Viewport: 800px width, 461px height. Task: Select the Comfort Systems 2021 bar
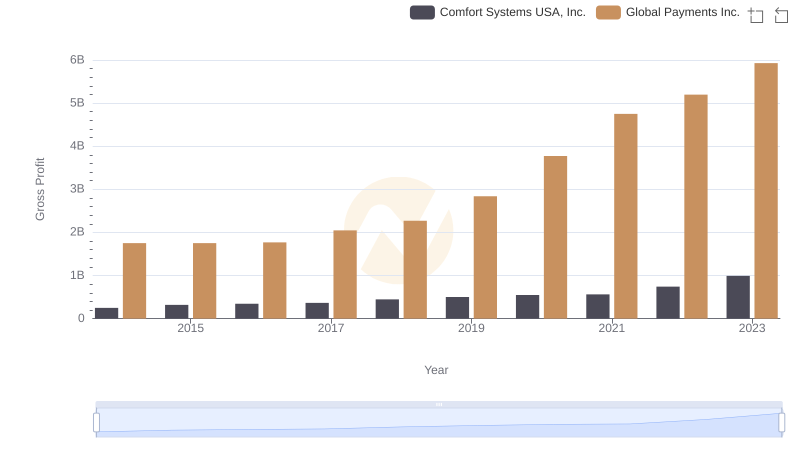tap(597, 306)
